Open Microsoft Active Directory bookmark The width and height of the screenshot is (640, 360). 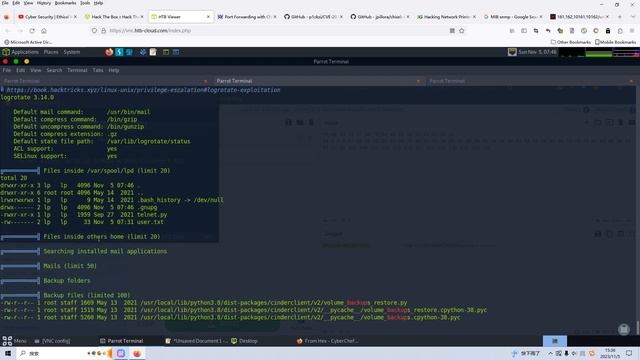click(x=28, y=42)
